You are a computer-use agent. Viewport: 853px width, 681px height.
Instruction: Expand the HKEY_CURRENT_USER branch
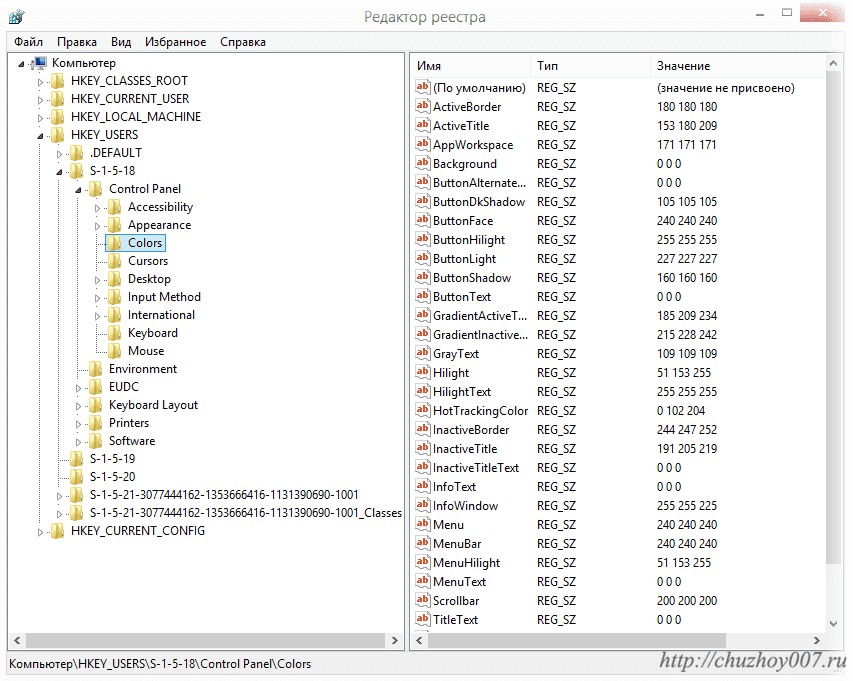coord(40,100)
